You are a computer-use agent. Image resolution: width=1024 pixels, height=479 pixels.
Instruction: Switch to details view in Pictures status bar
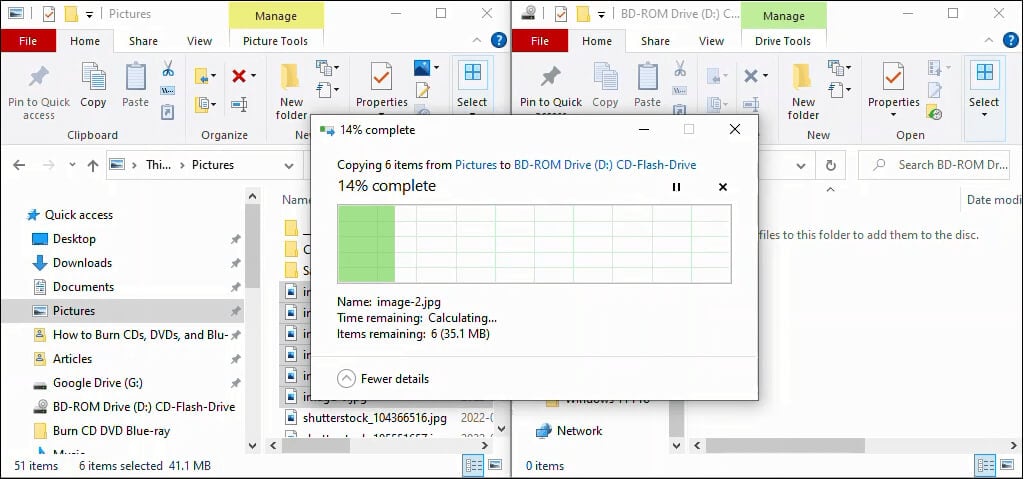[x=474, y=465]
